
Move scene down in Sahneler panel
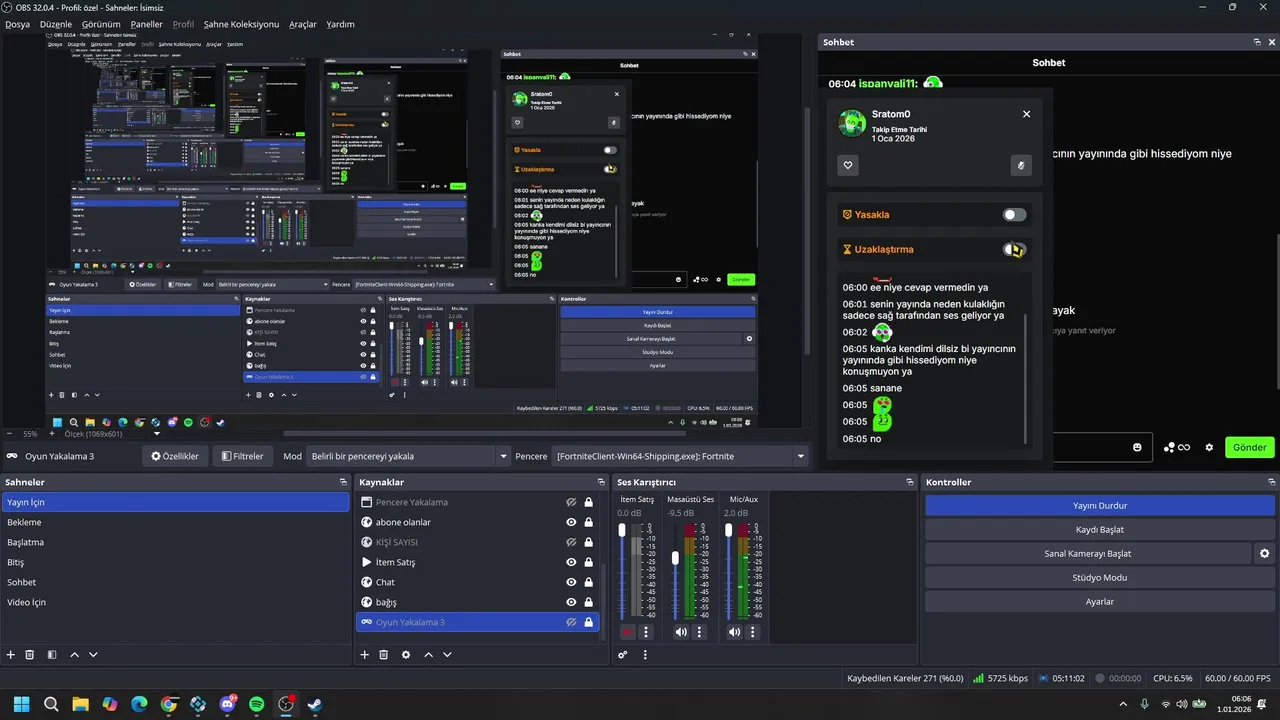point(93,655)
